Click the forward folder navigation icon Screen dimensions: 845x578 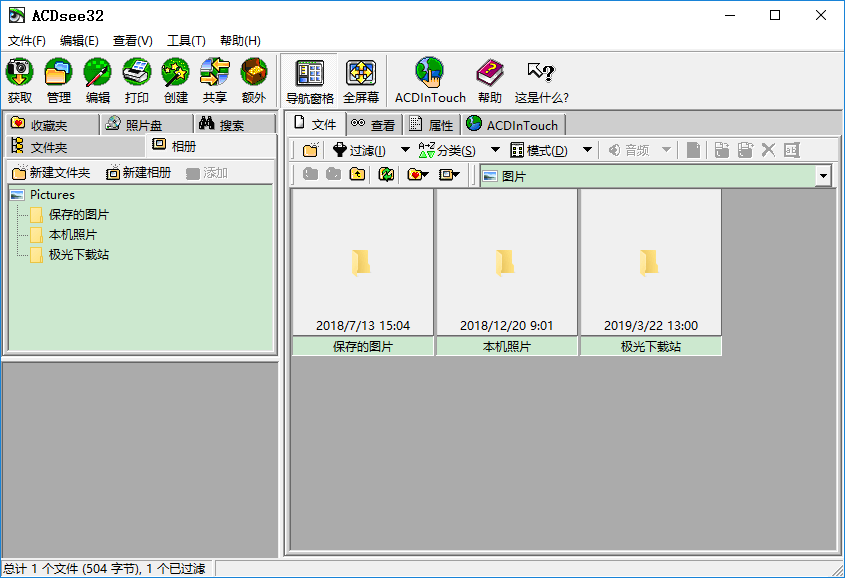pos(334,174)
